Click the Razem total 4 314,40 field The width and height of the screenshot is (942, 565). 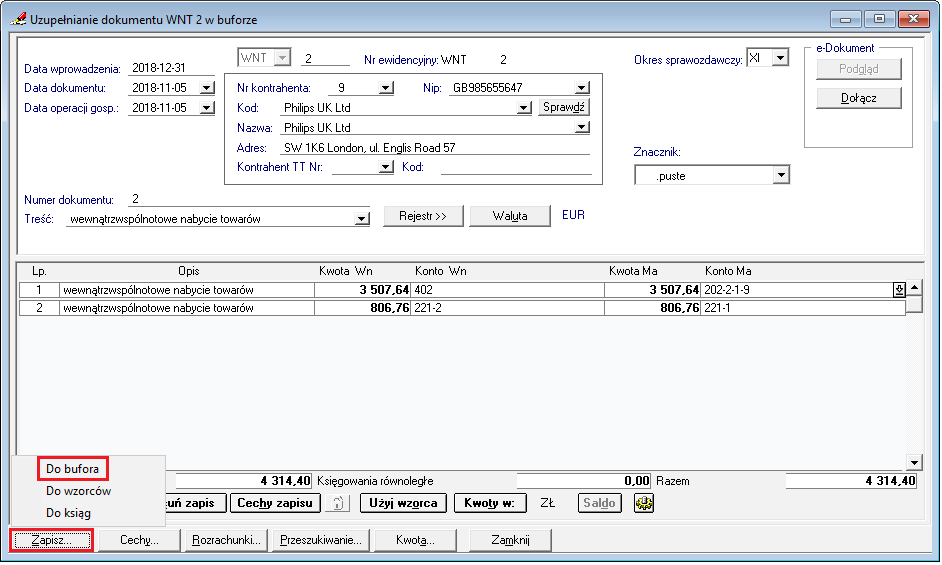click(851, 481)
